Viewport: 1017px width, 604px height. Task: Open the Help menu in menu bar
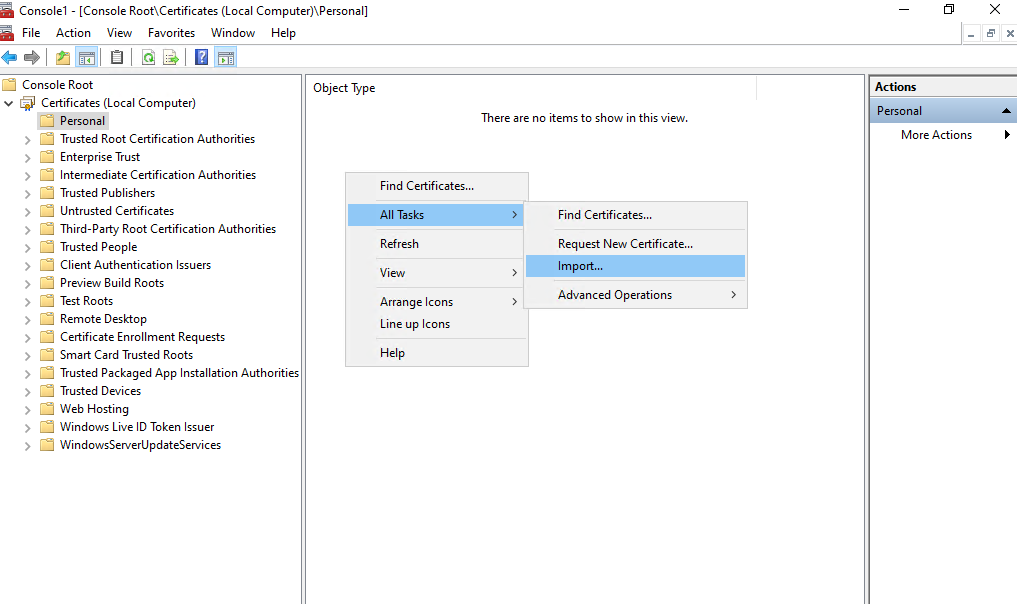pyautogui.click(x=283, y=32)
